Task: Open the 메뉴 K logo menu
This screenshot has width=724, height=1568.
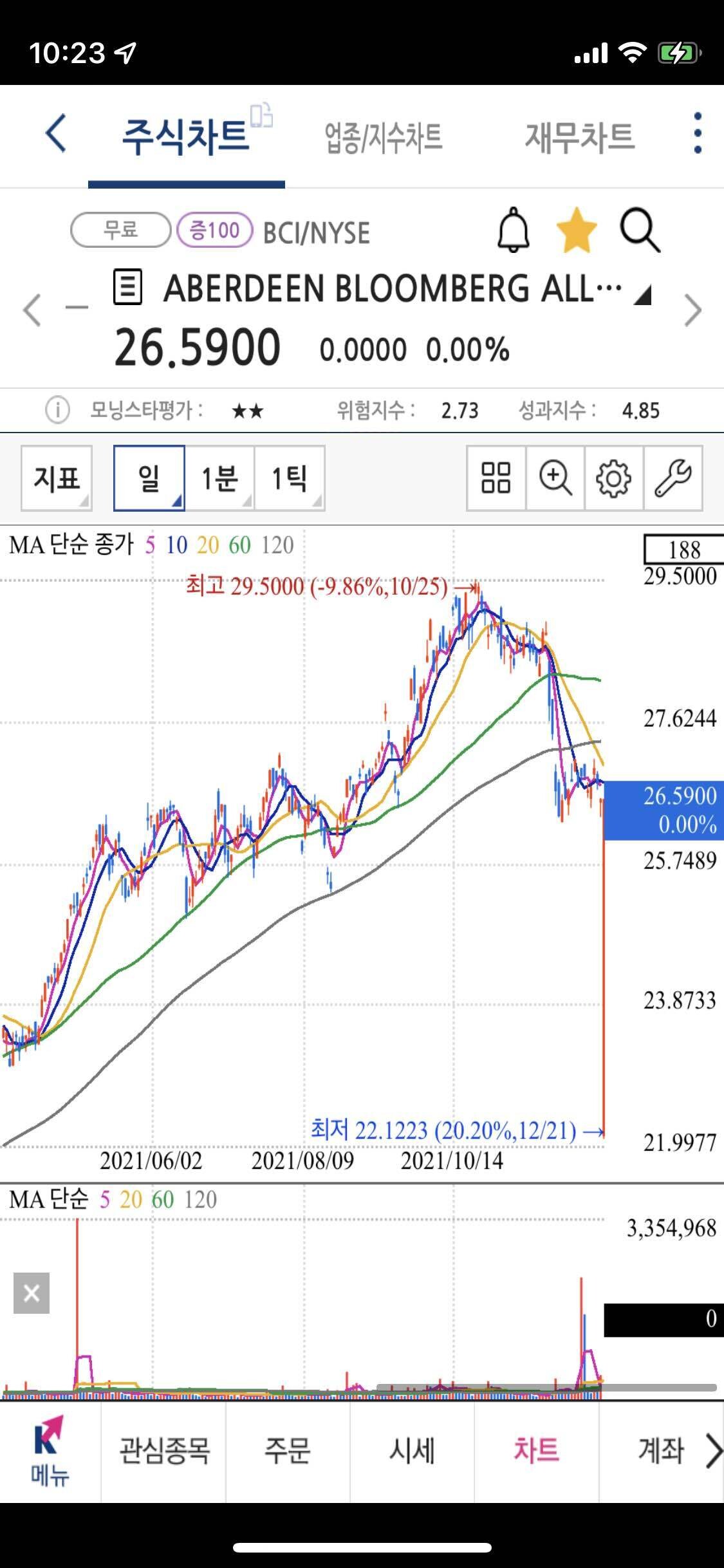Action: pos(50,1451)
